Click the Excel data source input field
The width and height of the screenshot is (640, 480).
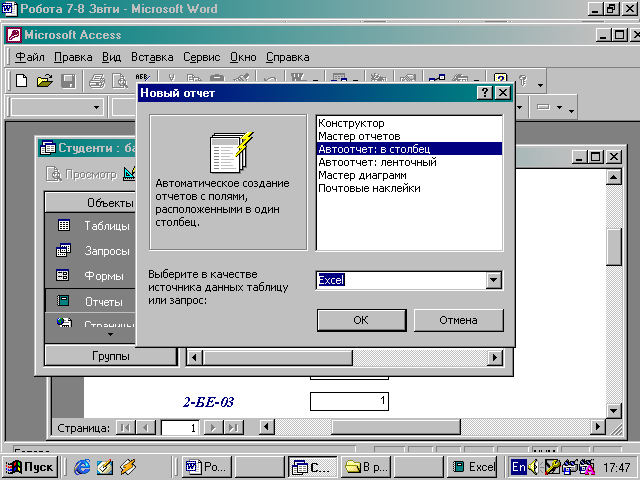[x=401, y=280]
